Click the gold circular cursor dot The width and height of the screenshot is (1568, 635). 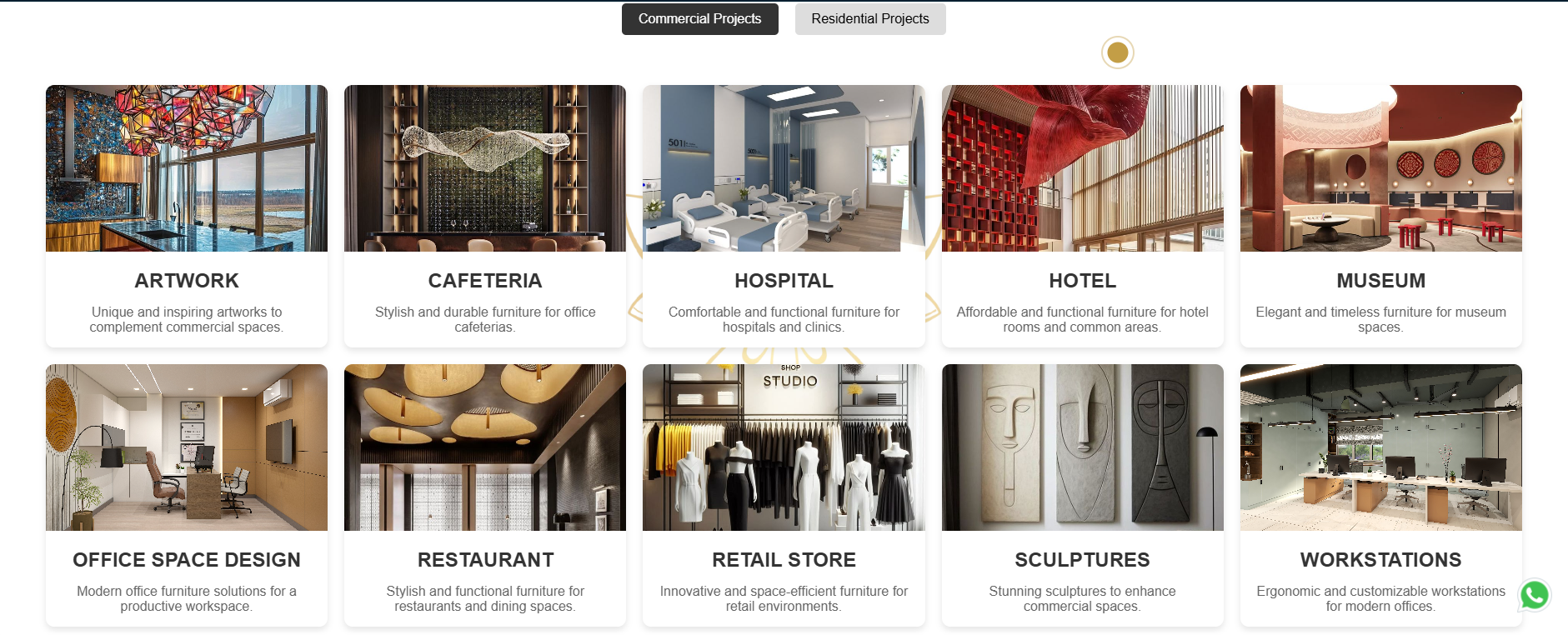point(1117,52)
